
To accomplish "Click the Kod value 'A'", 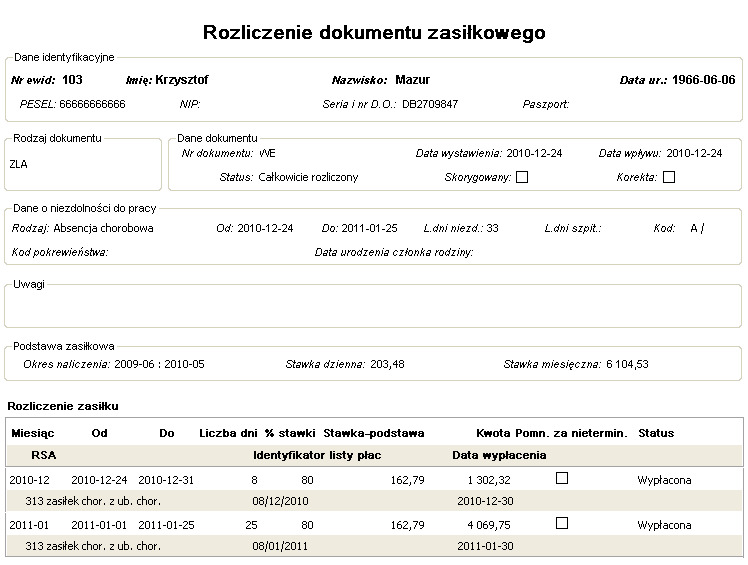I will (x=694, y=228).
